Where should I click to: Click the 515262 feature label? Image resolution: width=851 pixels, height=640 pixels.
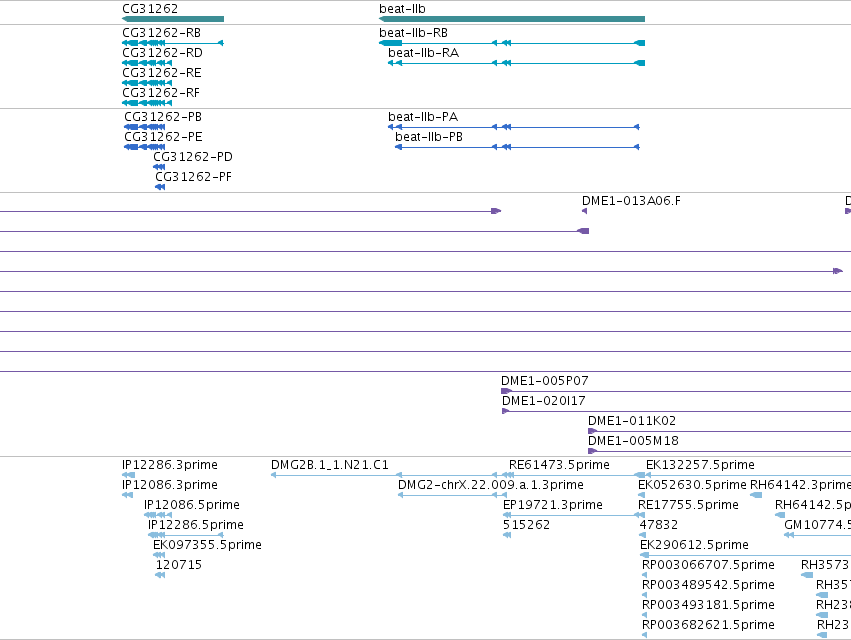526,525
